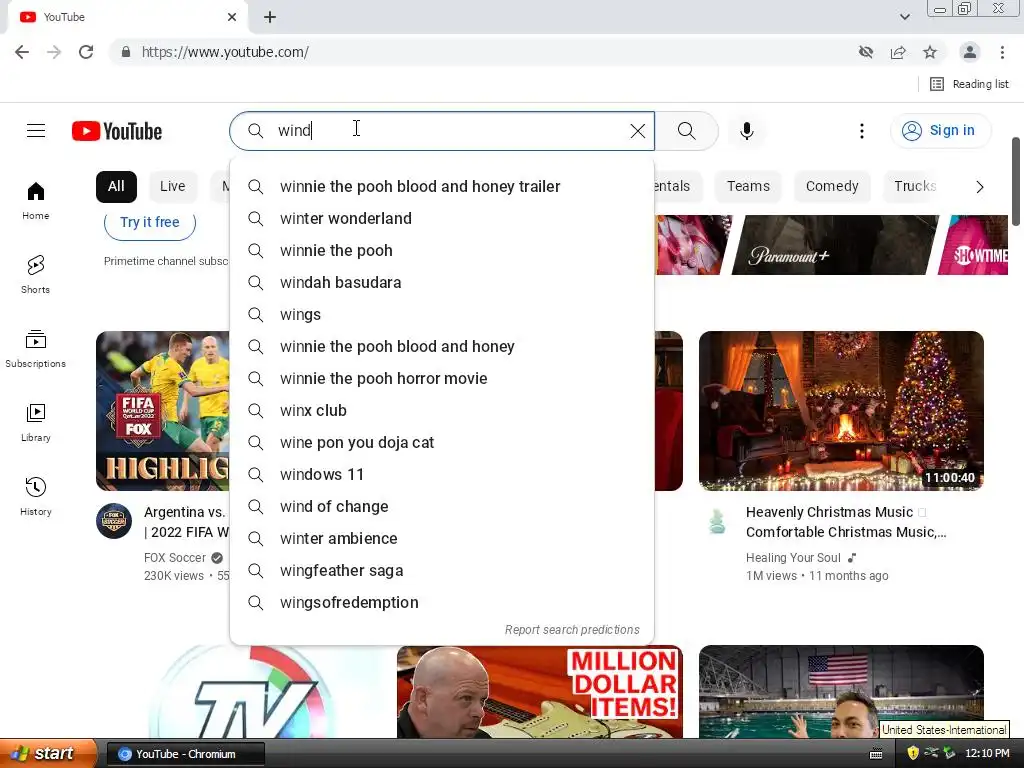
Task: Click the Paramount+ banner
Action: (x=835, y=245)
